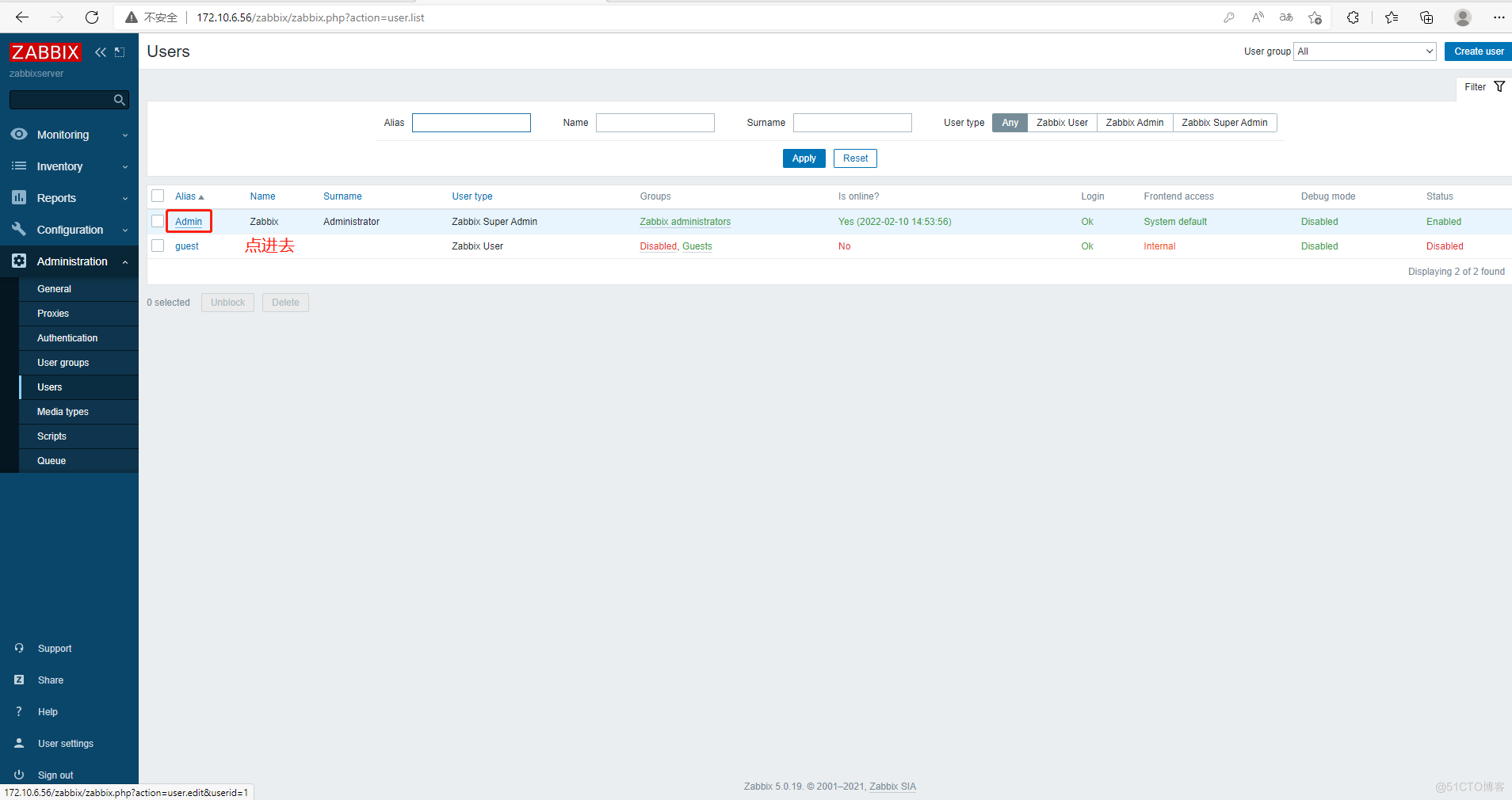Viewport: 1512px width, 800px height.
Task: Click browser refresh button
Action: coord(92,17)
